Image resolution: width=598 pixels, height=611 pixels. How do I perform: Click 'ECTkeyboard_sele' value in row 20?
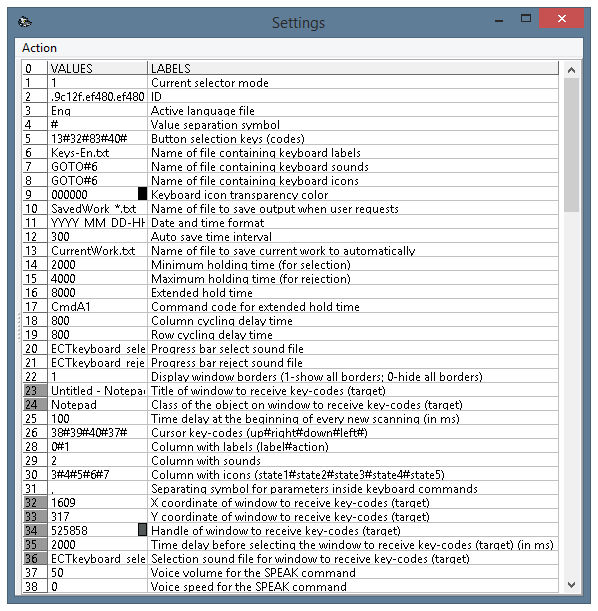pos(97,348)
